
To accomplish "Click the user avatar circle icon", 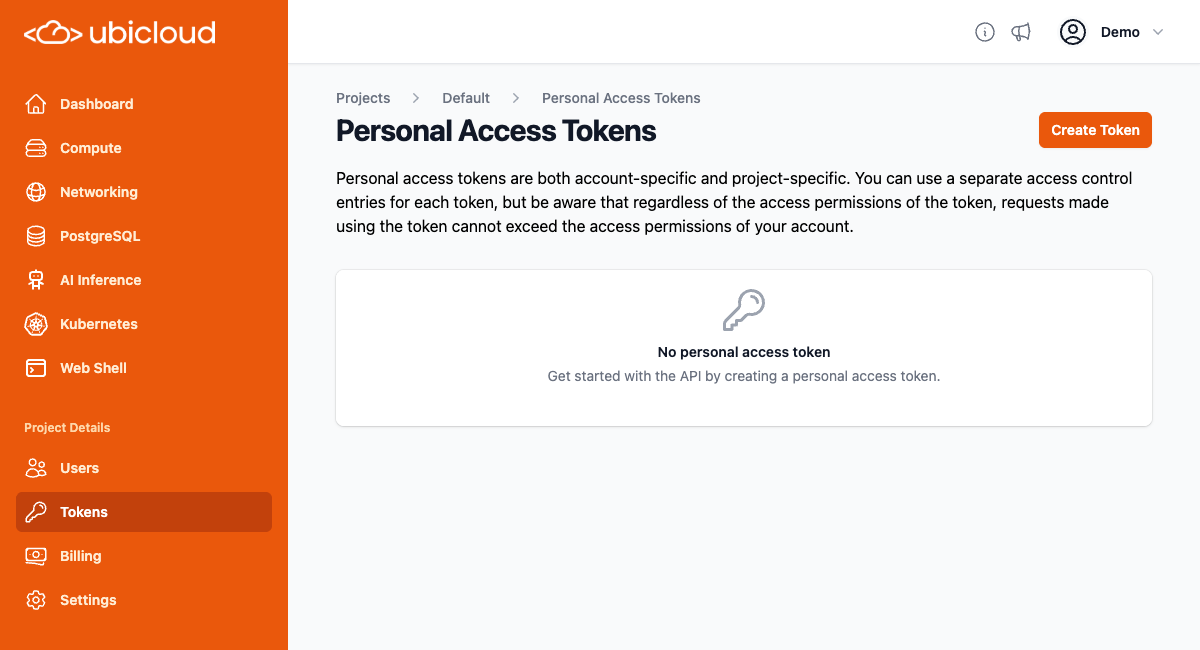I will coord(1073,32).
